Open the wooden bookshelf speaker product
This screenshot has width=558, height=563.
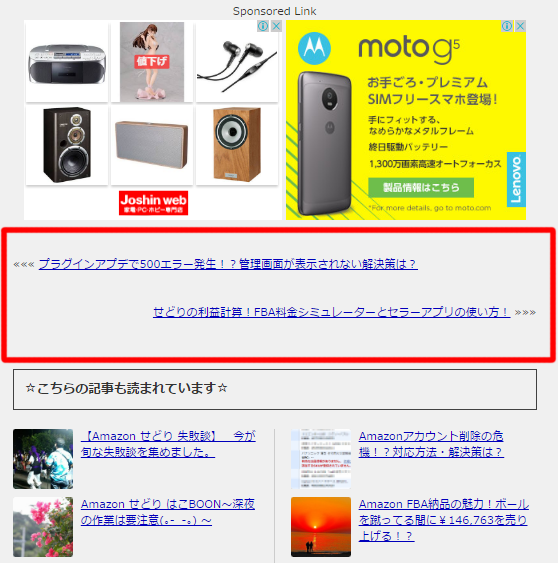click(237, 145)
